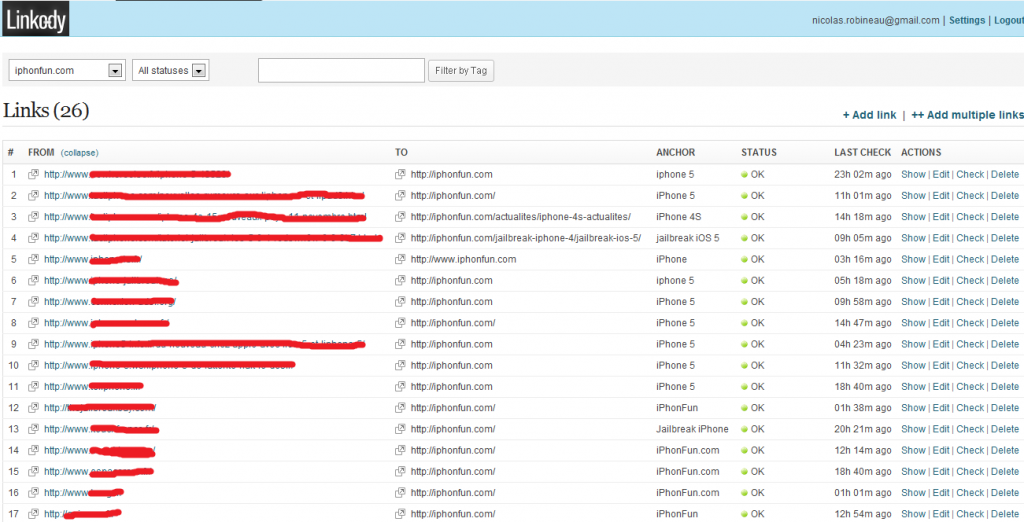Open the All statuses dropdown

tap(170, 71)
